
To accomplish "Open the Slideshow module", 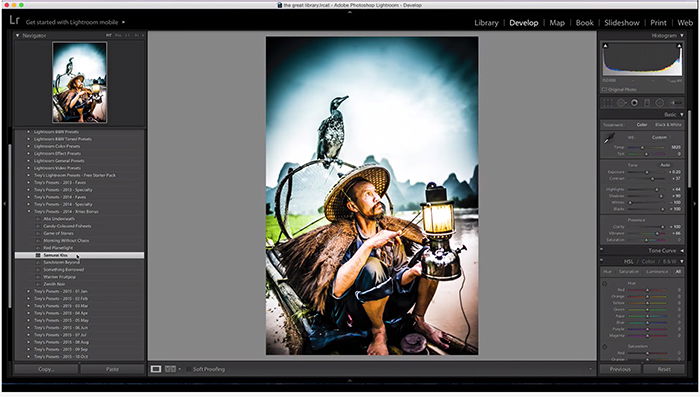I will 622,22.
